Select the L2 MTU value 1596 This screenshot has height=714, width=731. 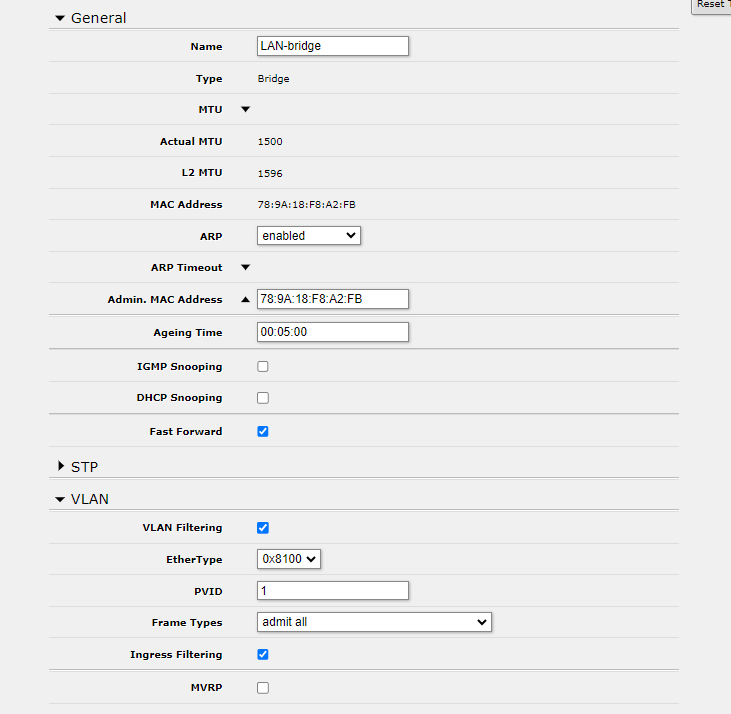[x=270, y=173]
